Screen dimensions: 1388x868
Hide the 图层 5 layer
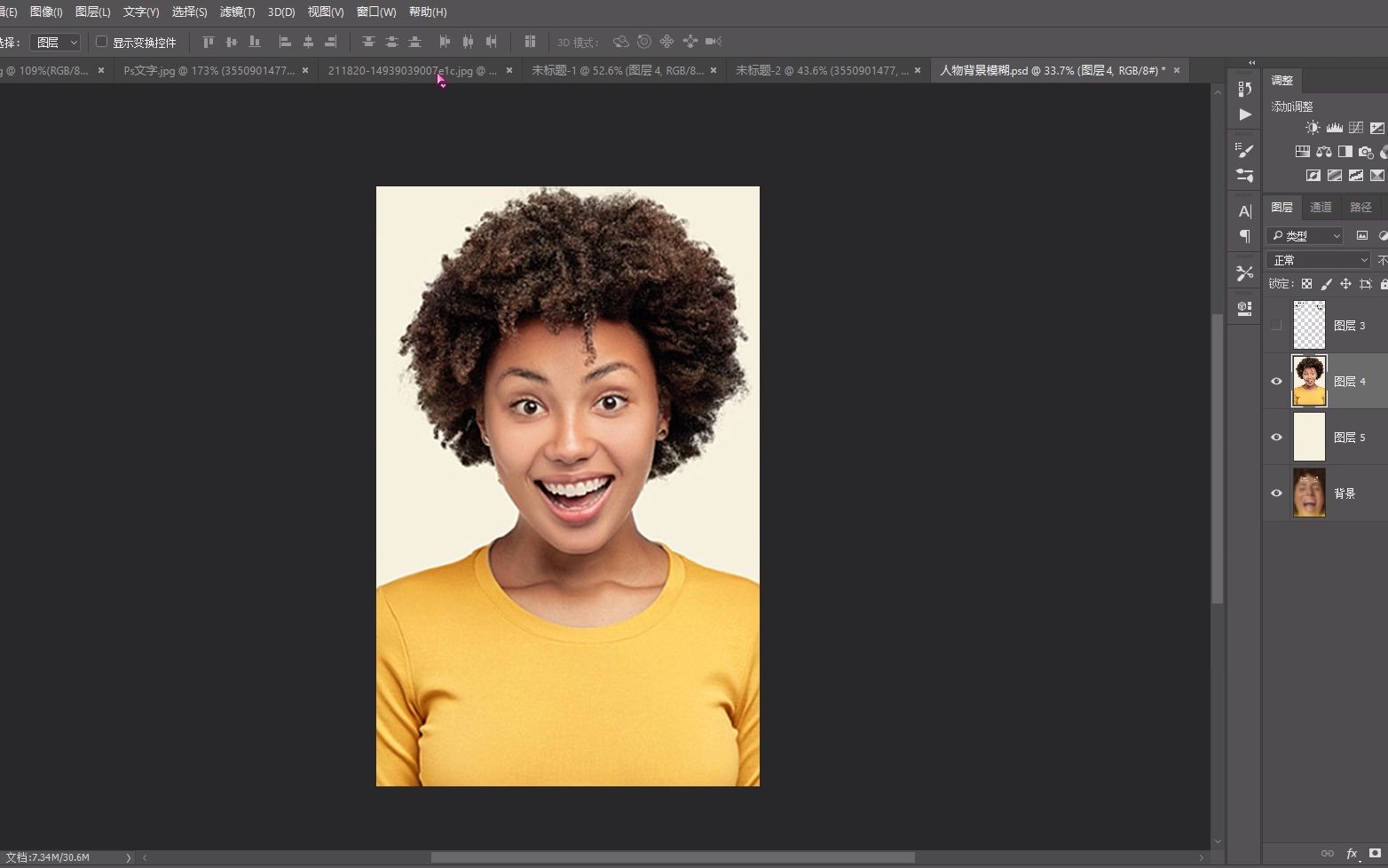(1276, 438)
